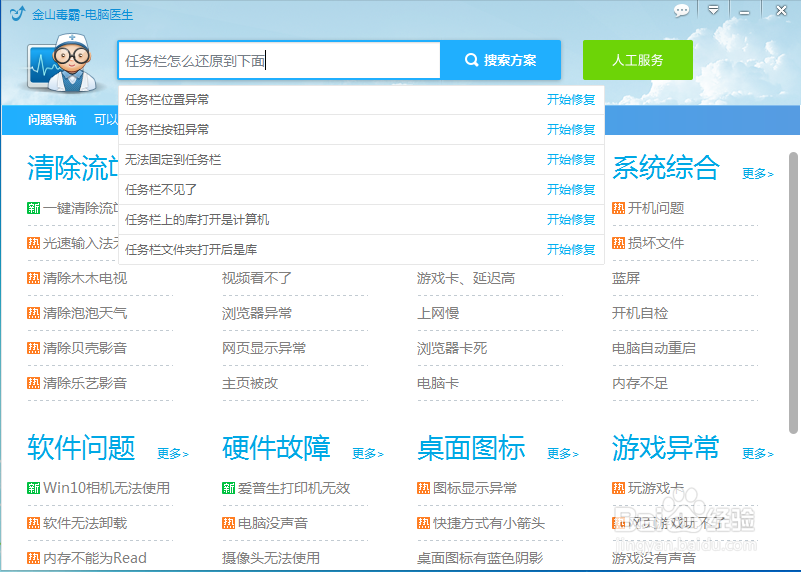Switch to 问题导航 tab

click(x=52, y=120)
